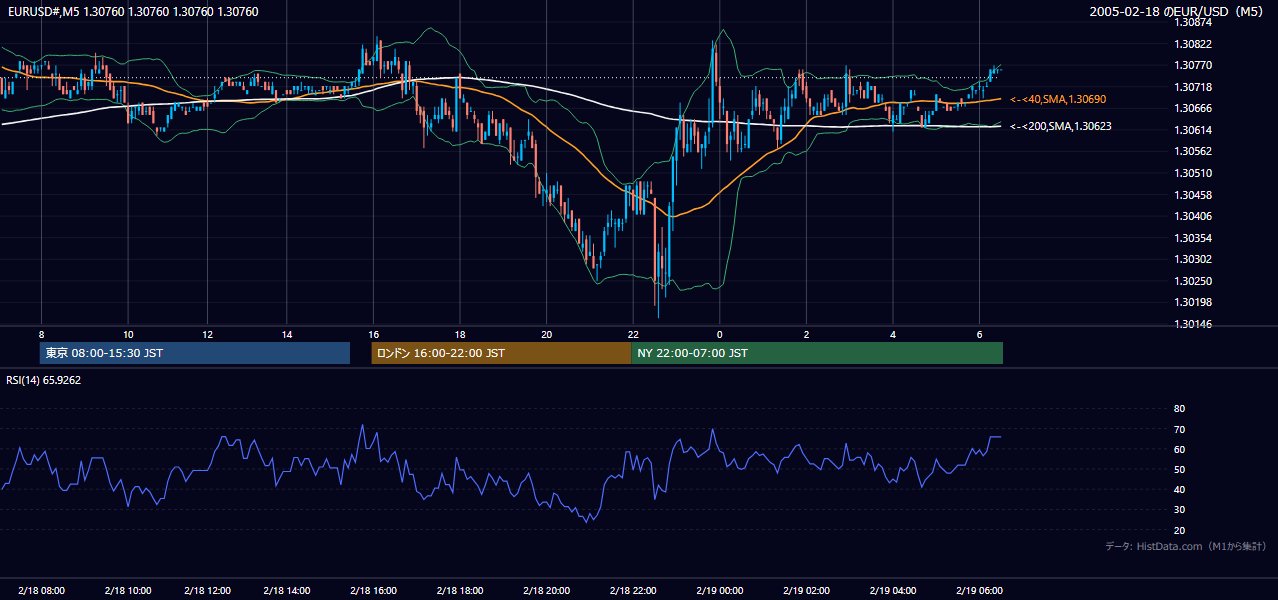1278x600 pixels.
Task: Click the 2/18 14:00 bottom date label
Action: pyautogui.click(x=286, y=590)
